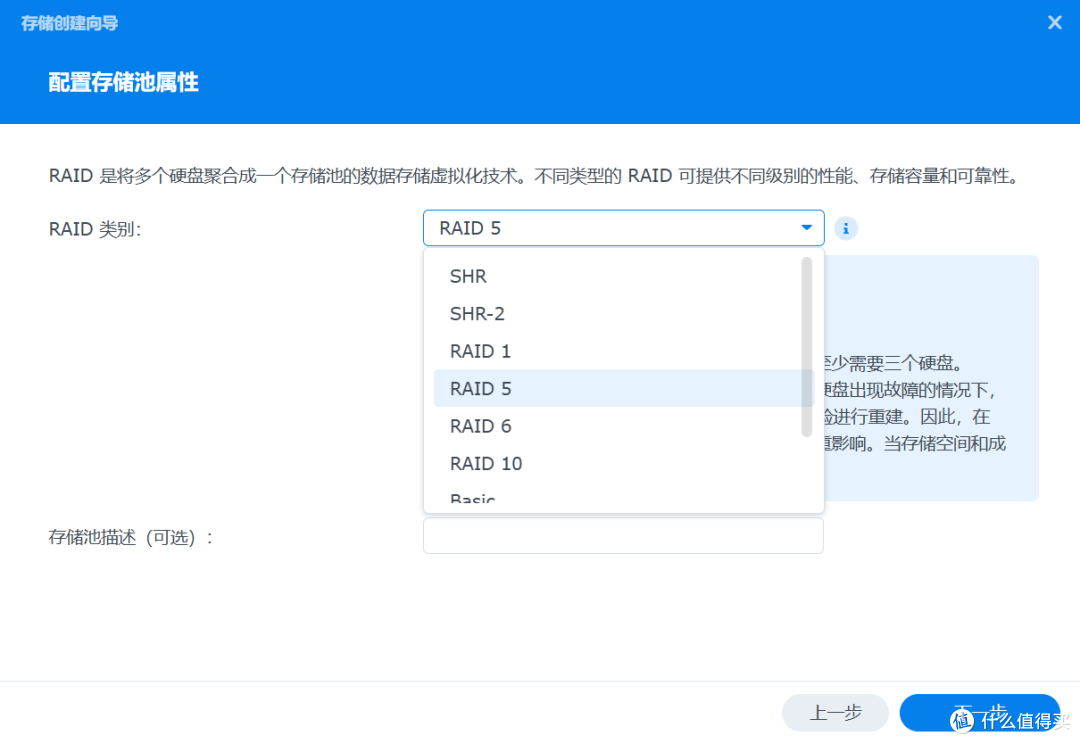1080x744 pixels.
Task: Keep RAID 5 selected in the list
Action: pos(480,388)
